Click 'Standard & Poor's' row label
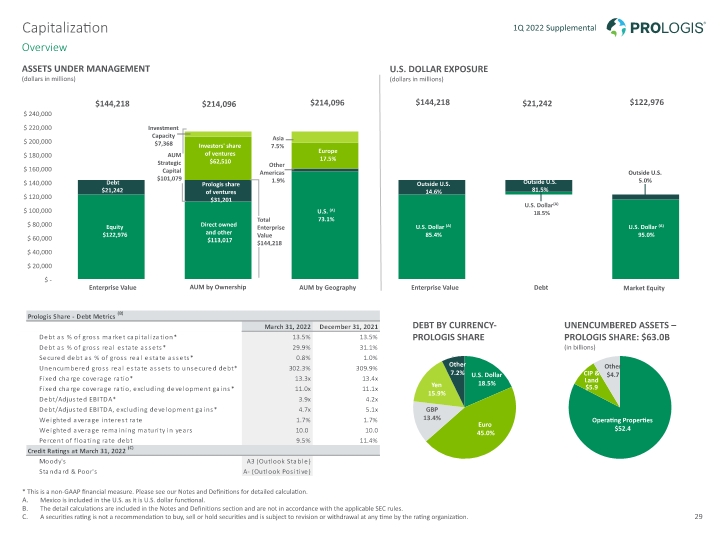Image resolution: width=720 pixels, height=540 pixels. (x=68, y=472)
